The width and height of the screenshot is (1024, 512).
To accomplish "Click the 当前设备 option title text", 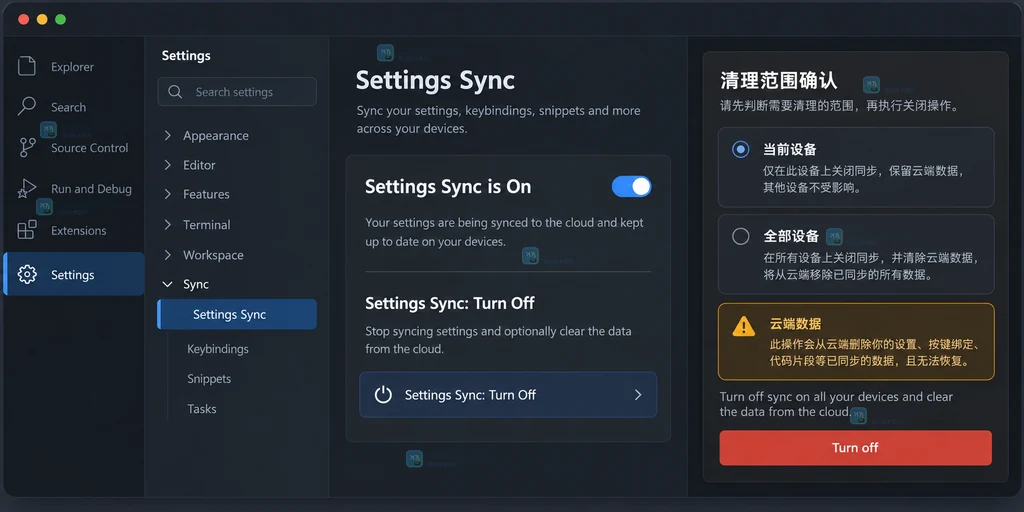I will tap(790, 150).
